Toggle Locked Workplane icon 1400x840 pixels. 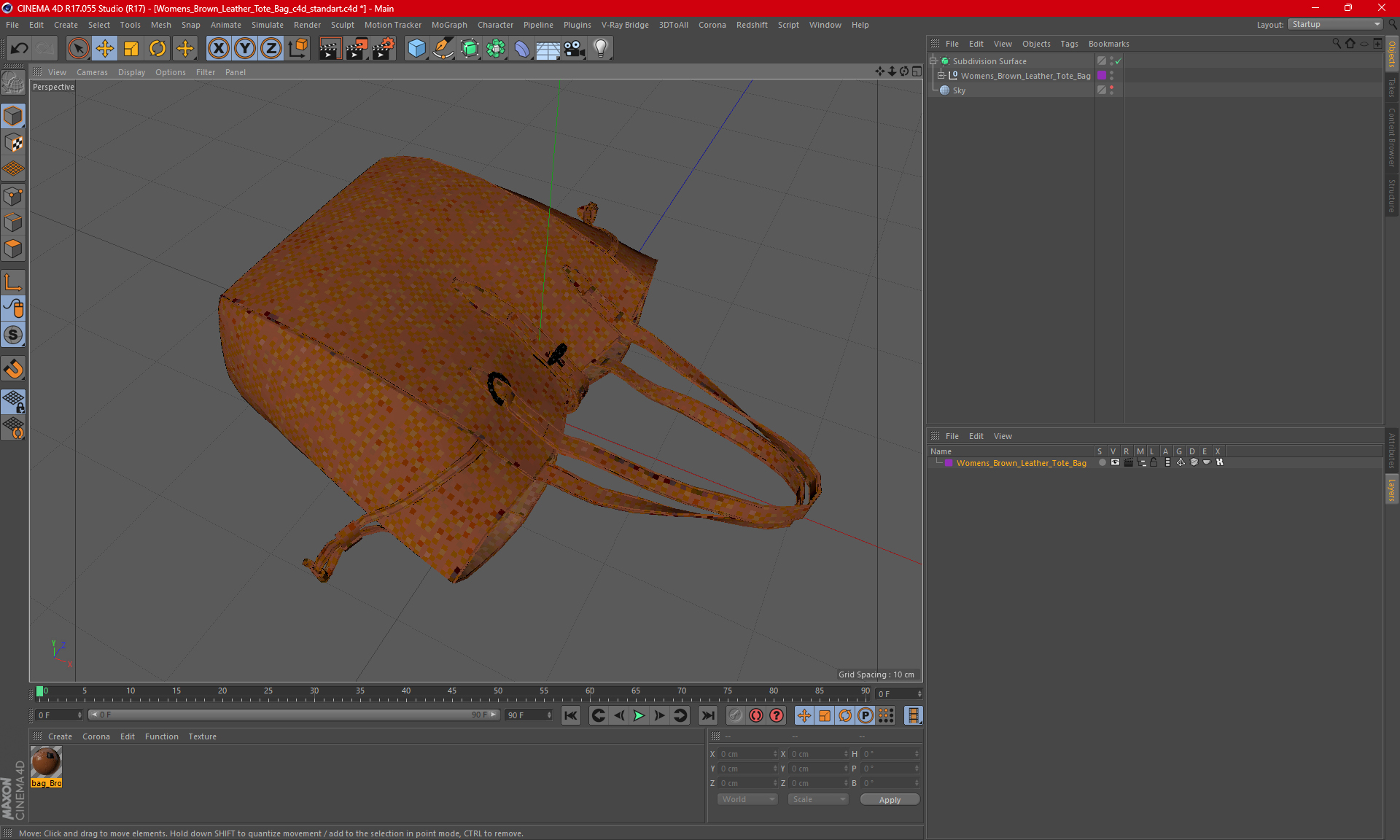point(13,402)
